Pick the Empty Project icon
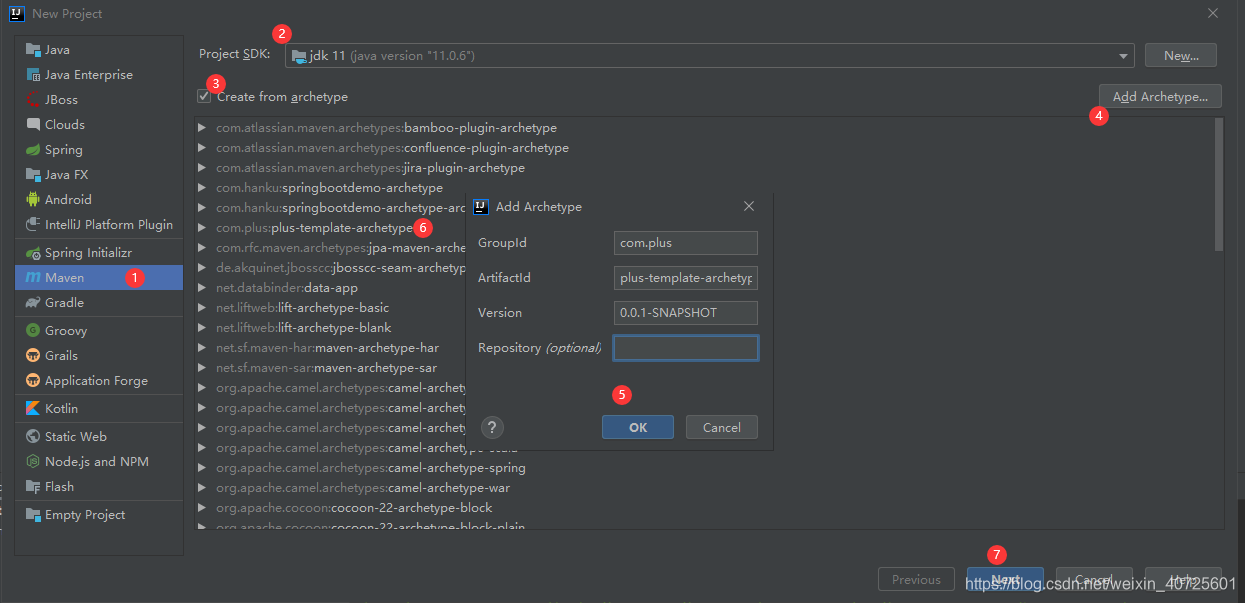Viewport: 1245px width, 603px height. click(x=34, y=515)
